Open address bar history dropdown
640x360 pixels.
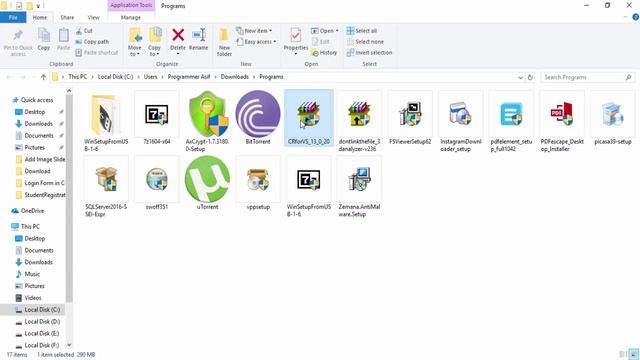pyautogui.click(x=520, y=77)
